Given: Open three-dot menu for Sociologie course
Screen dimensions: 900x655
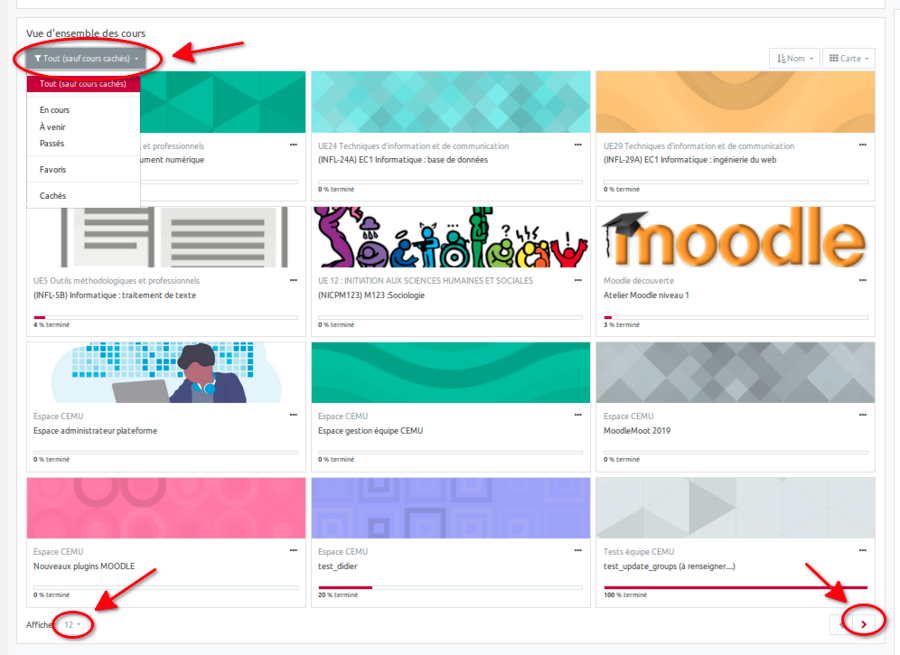Looking at the screenshot, I should coord(578,280).
